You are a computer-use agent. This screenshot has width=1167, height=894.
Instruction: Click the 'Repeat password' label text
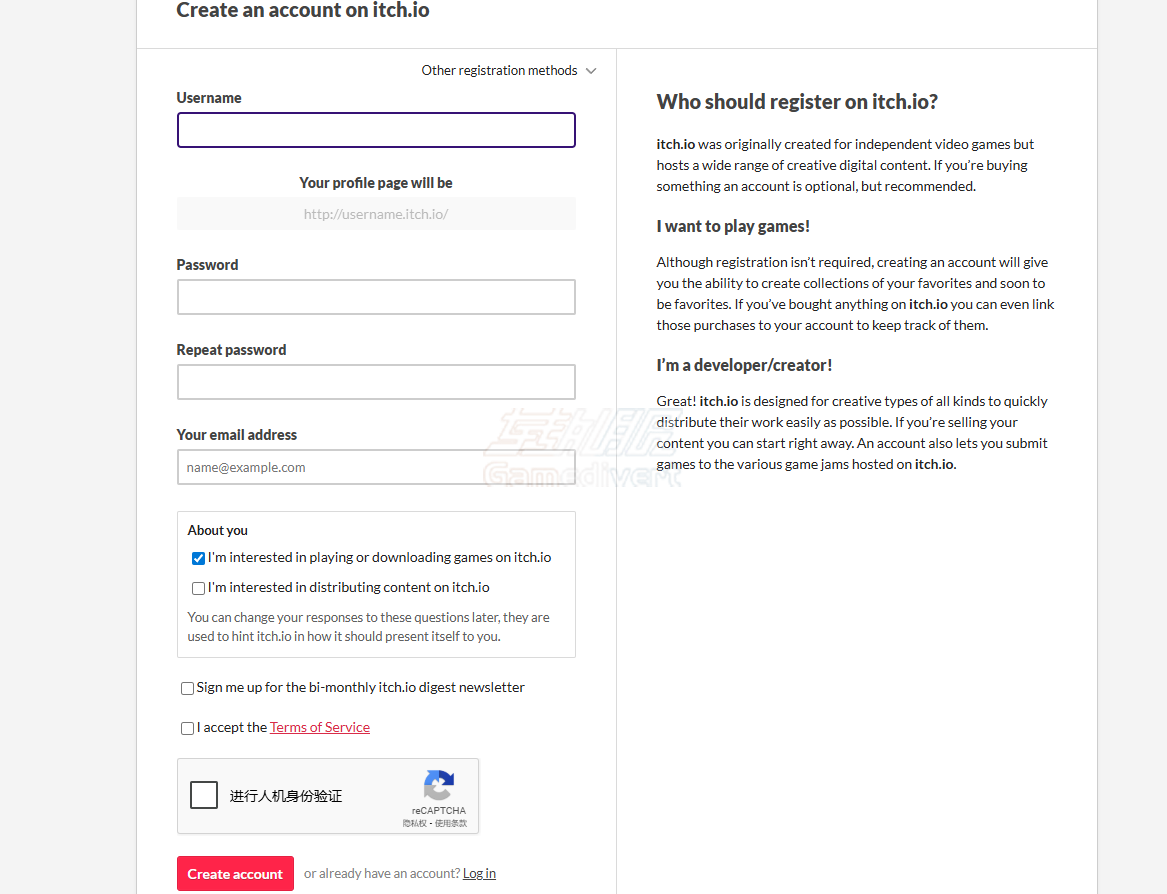coord(231,350)
